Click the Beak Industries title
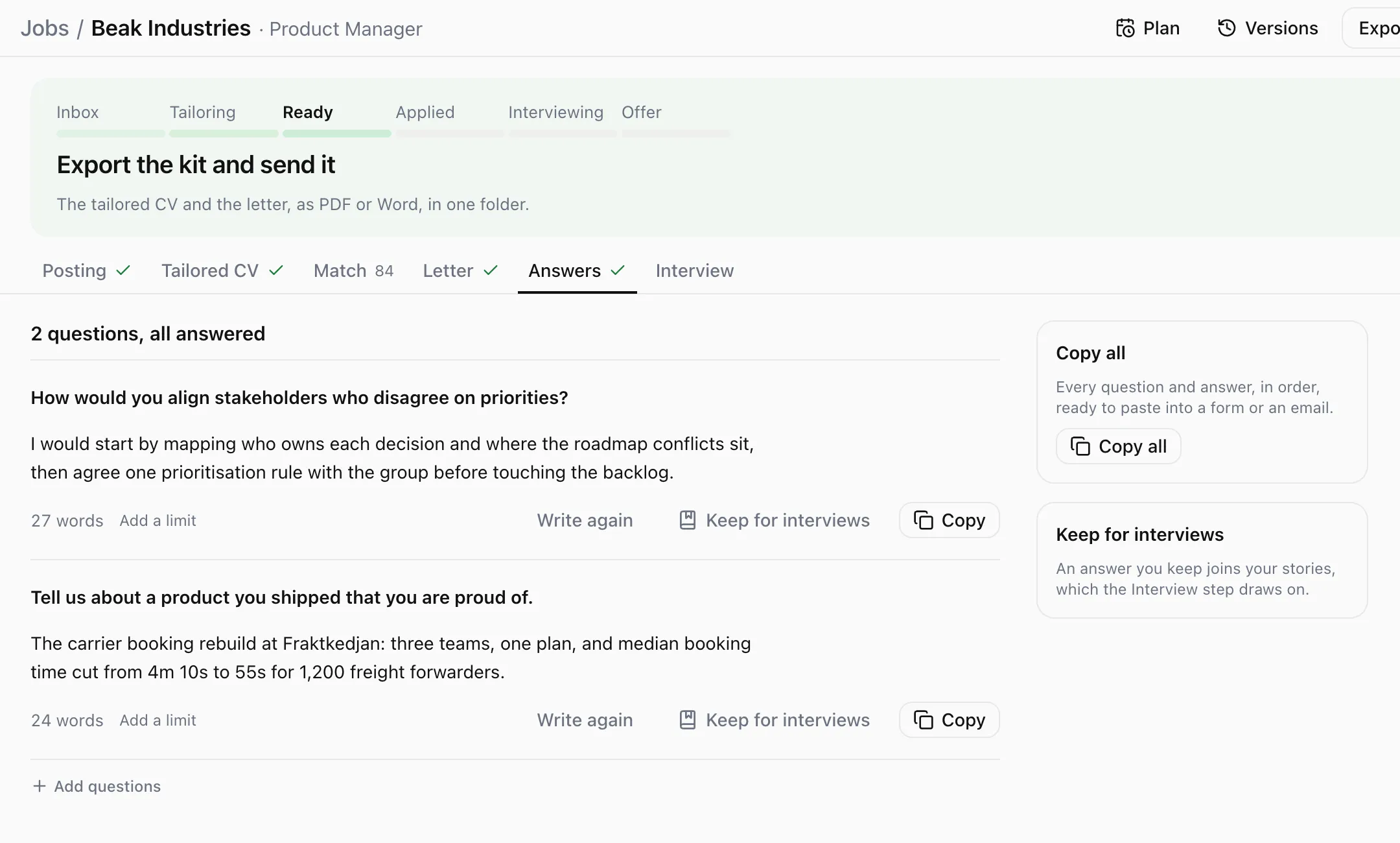1400x843 pixels. point(170,29)
